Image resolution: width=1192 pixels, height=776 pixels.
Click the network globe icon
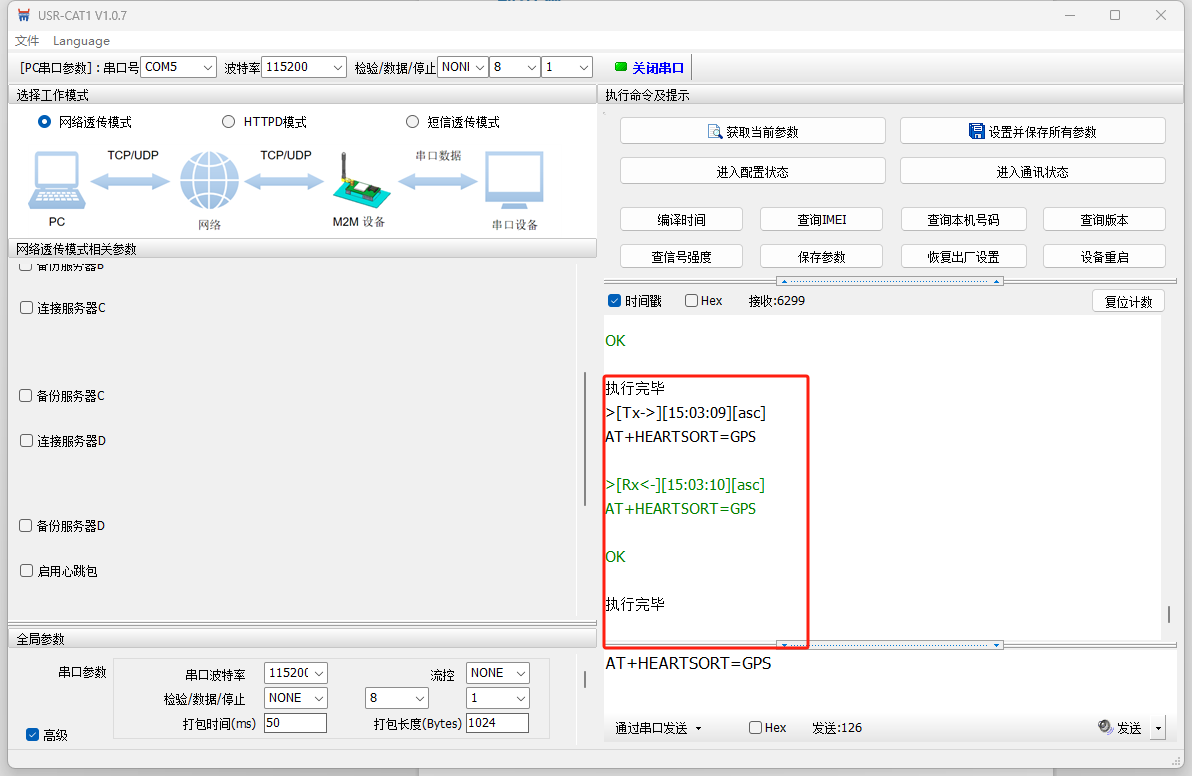click(x=209, y=180)
